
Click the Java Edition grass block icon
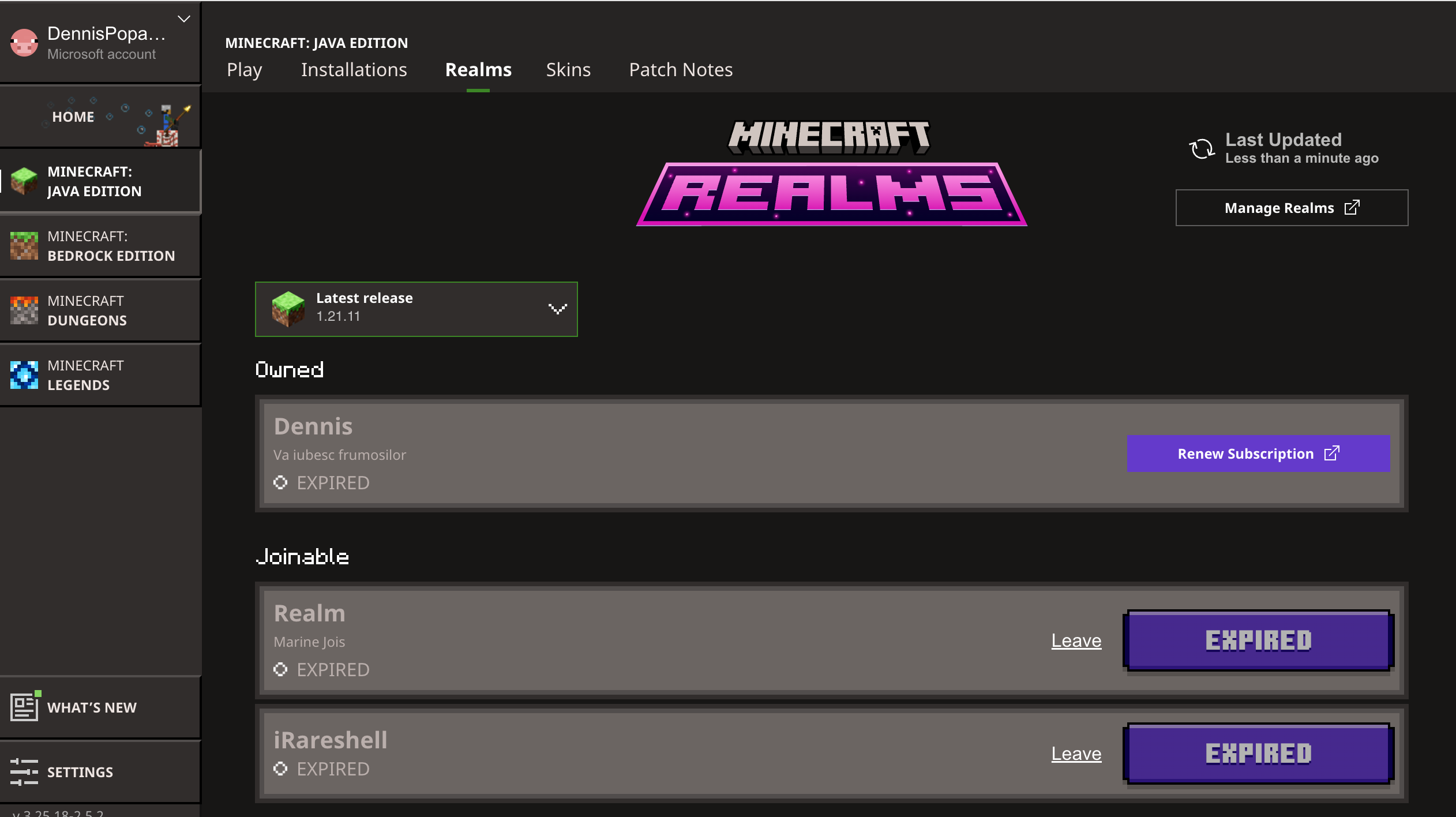pyautogui.click(x=24, y=181)
